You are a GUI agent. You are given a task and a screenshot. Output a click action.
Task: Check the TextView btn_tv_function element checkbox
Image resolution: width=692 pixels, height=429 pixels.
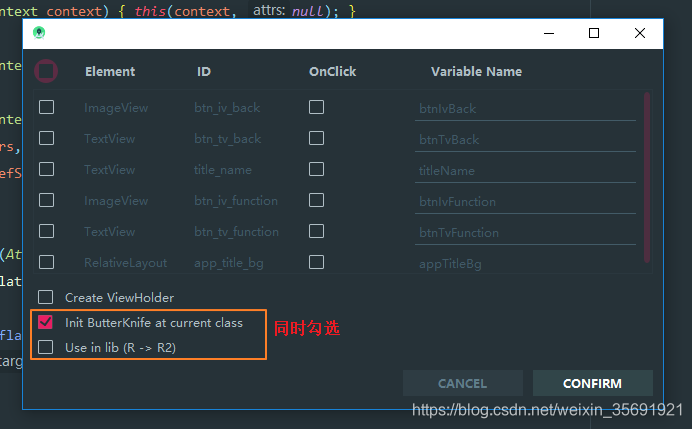(x=46, y=231)
